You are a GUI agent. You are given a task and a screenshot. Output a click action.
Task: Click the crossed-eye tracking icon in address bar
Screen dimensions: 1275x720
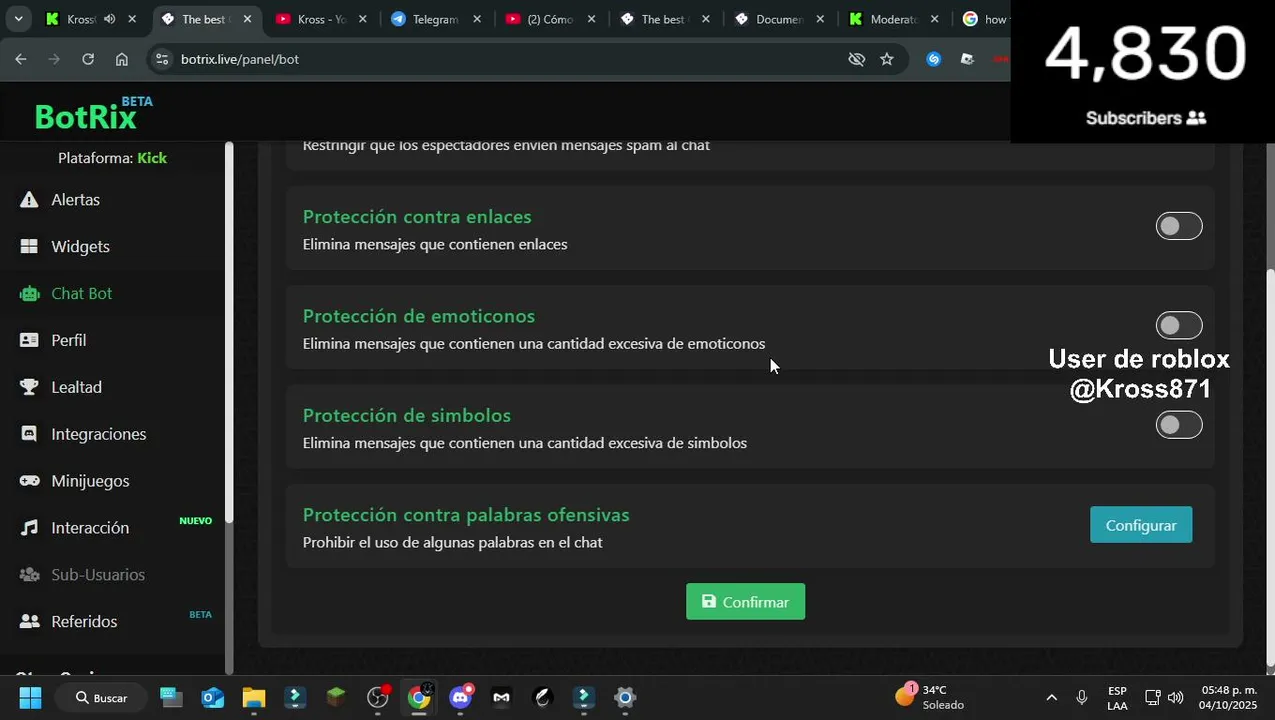pyautogui.click(x=856, y=59)
